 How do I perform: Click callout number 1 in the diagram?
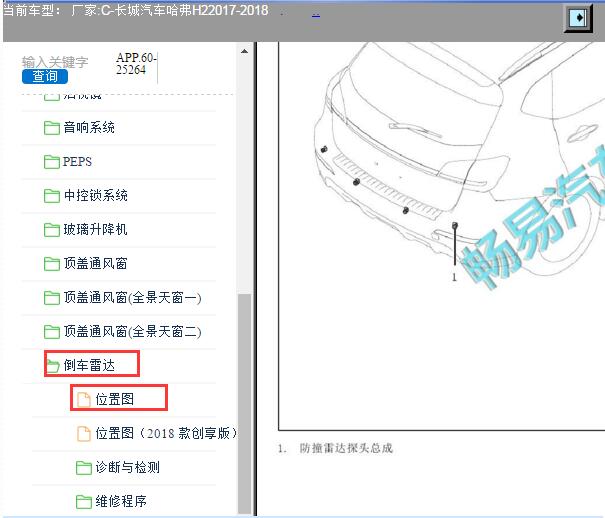point(454,277)
